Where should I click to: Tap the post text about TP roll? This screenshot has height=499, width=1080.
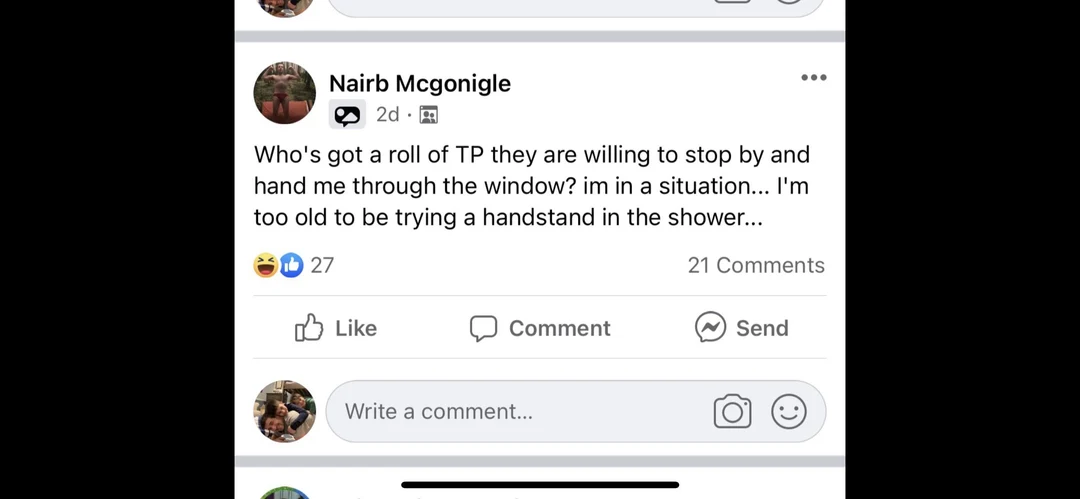(530, 186)
